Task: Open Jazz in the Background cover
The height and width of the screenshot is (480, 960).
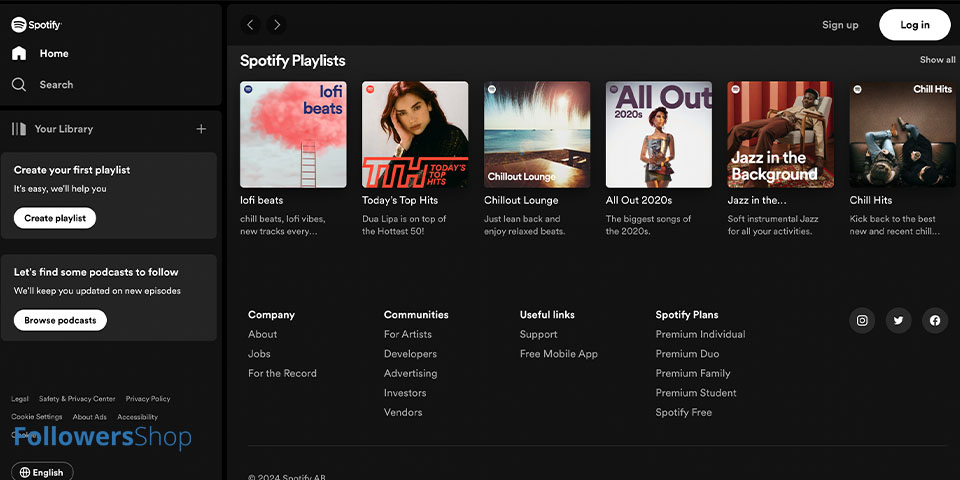Action: point(781,135)
